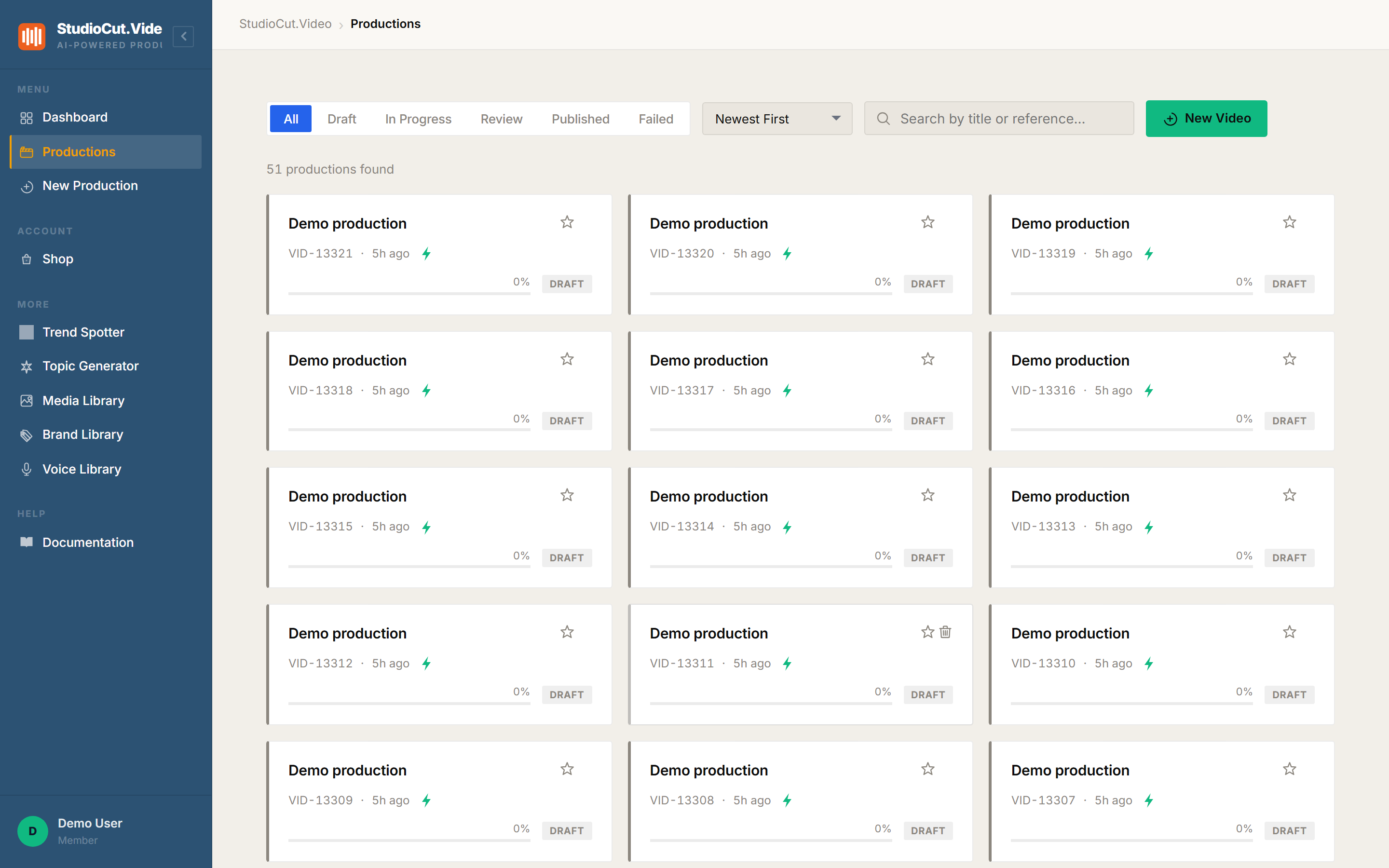Favorite the VID-13320 production star

point(928,222)
